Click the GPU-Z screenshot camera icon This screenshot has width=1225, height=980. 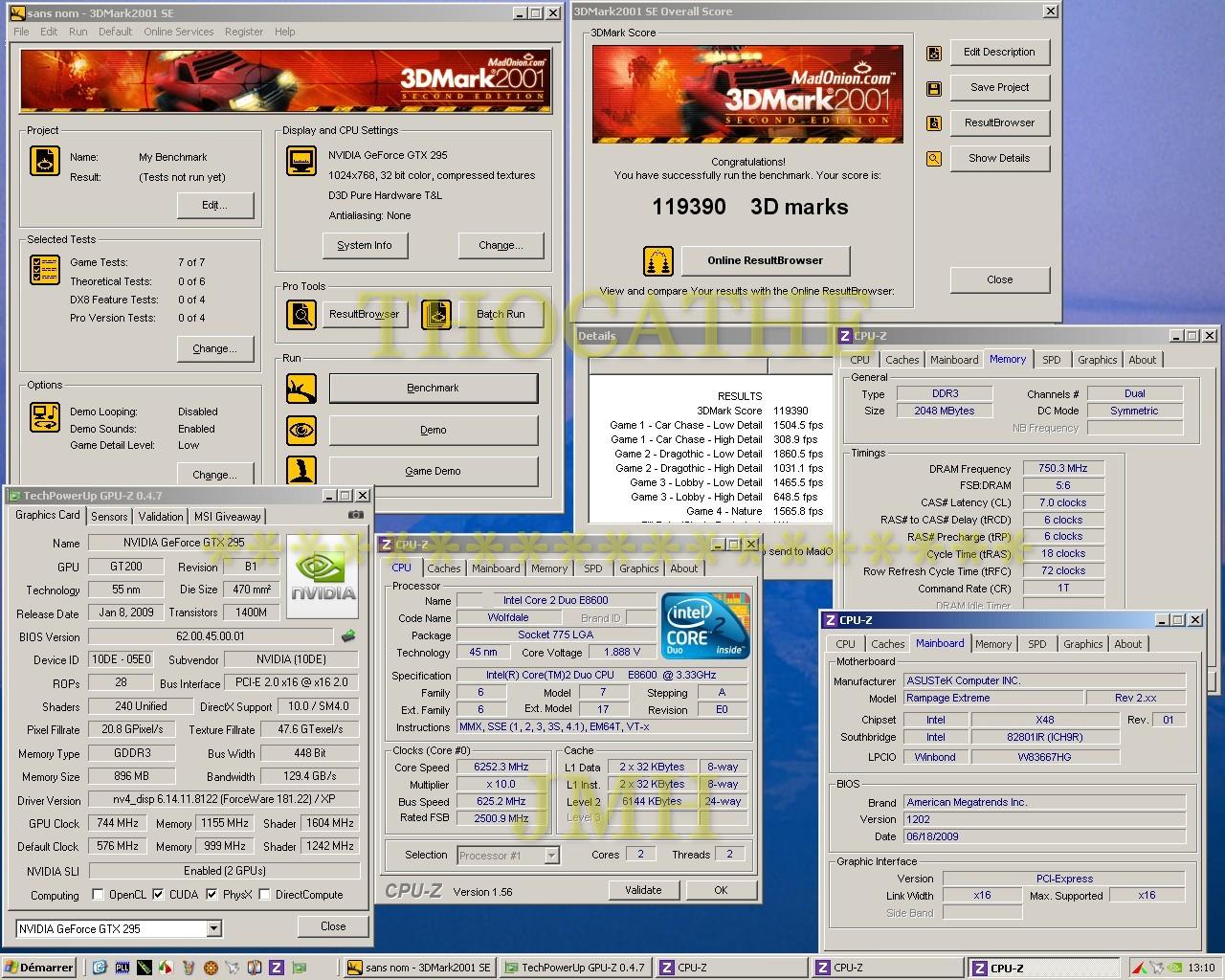pos(356,515)
